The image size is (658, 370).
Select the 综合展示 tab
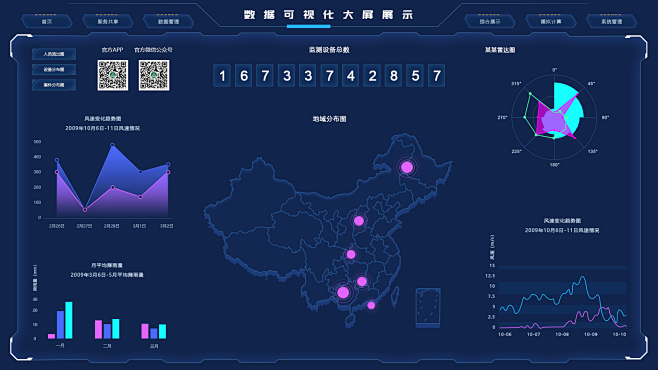[x=490, y=21]
